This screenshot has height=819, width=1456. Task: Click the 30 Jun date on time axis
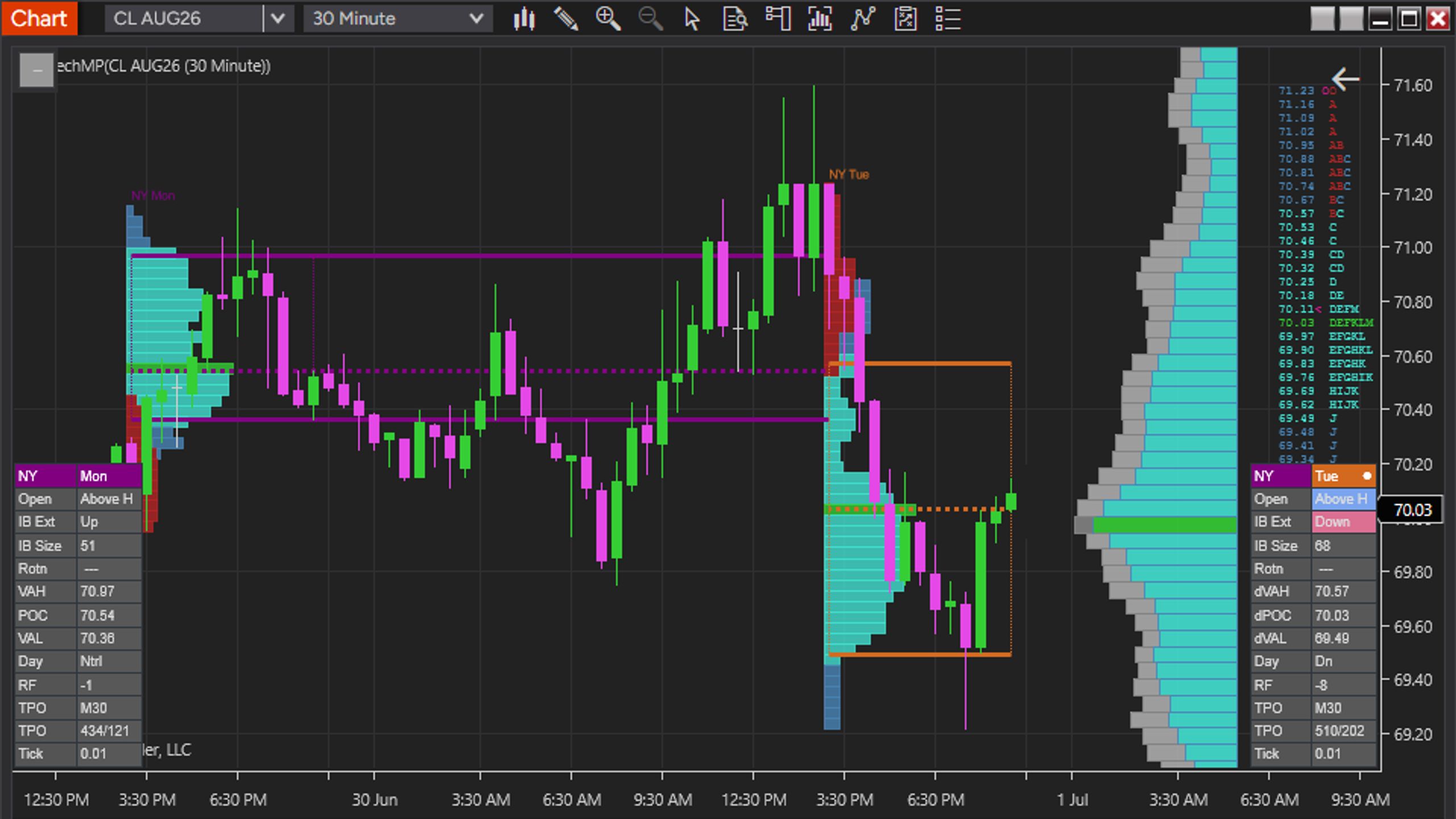coord(374,800)
